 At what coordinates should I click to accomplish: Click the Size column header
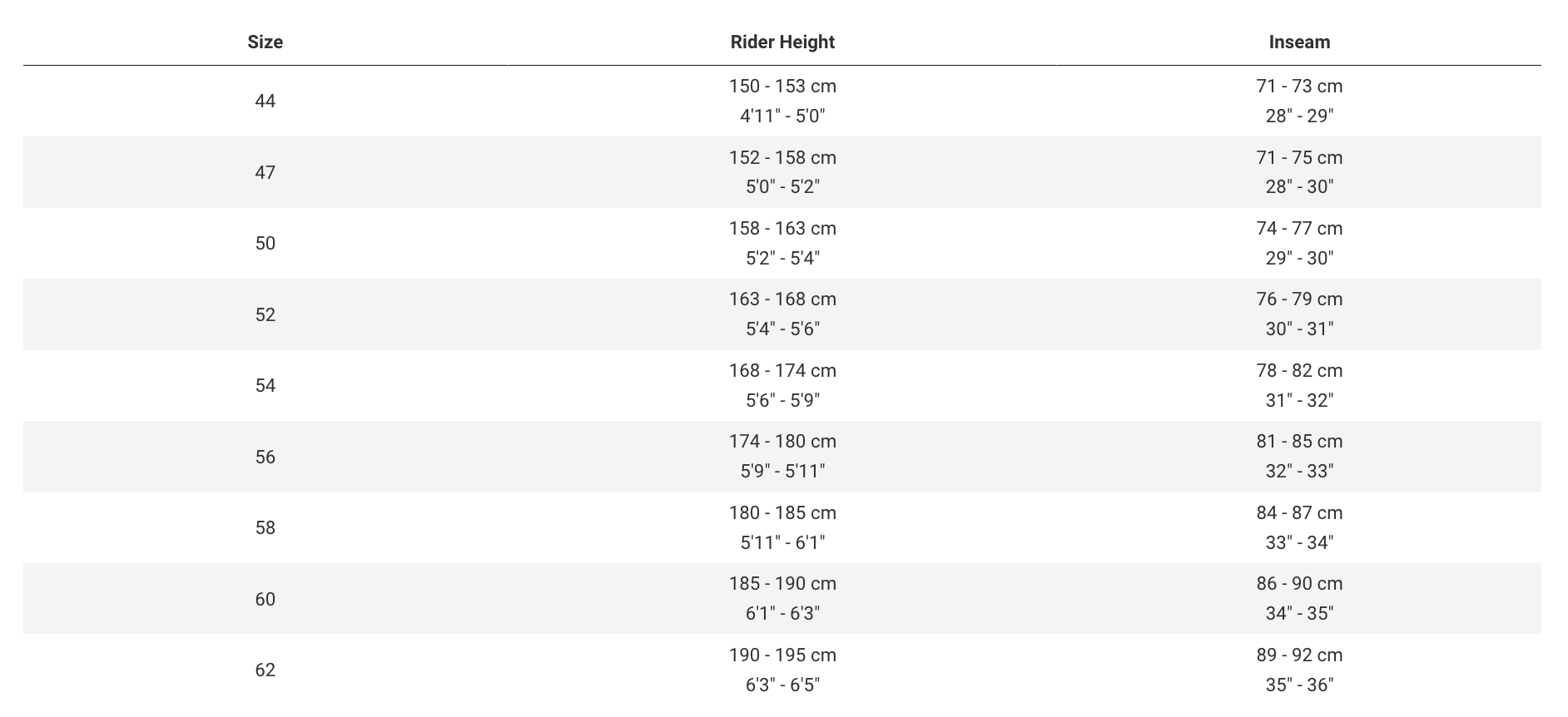click(x=265, y=42)
